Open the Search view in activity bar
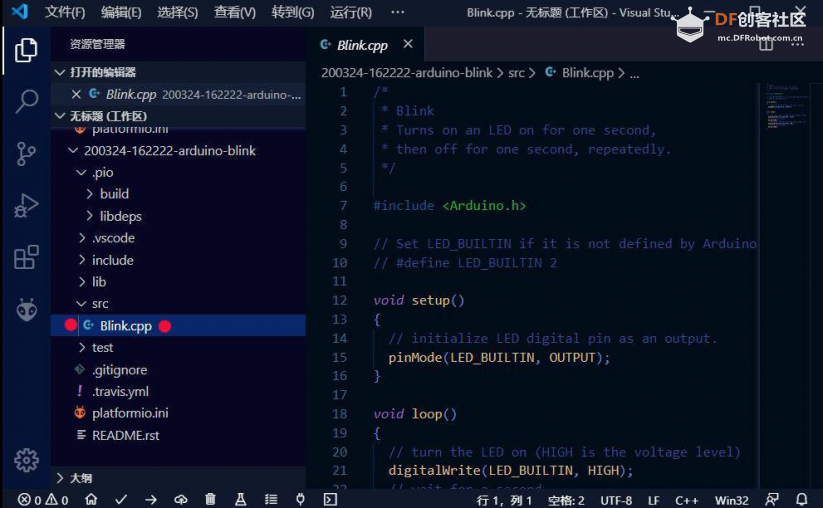The image size is (823, 508). (26, 101)
